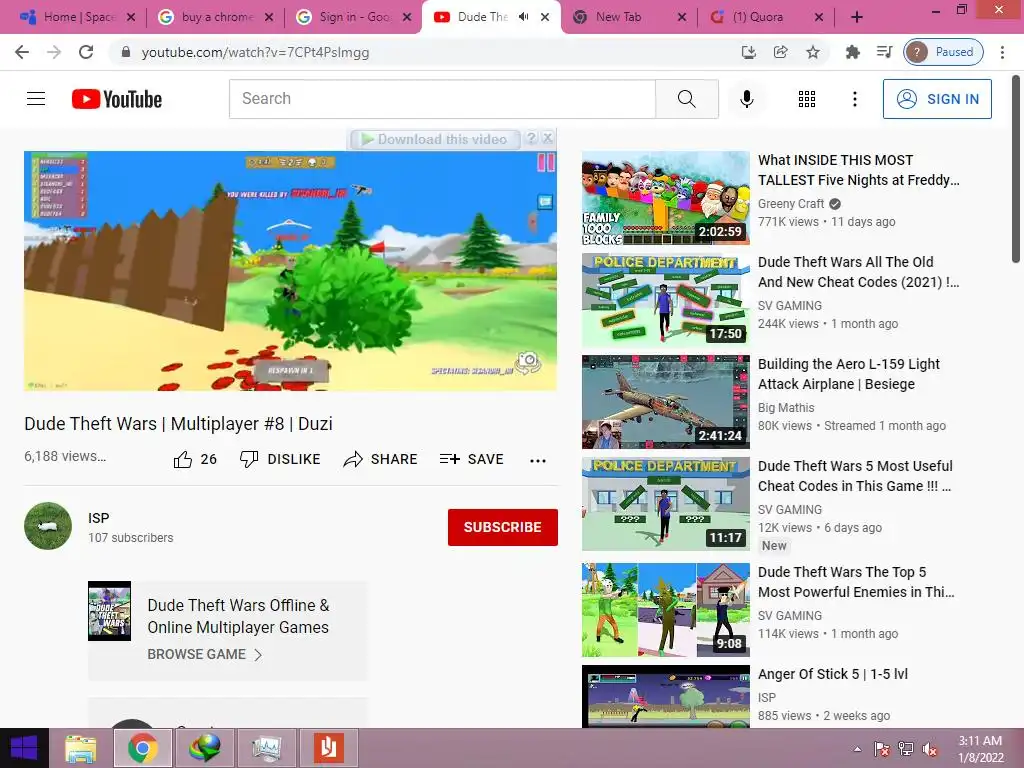Open the help question mark on download bar
The image size is (1024, 768).
click(x=532, y=138)
